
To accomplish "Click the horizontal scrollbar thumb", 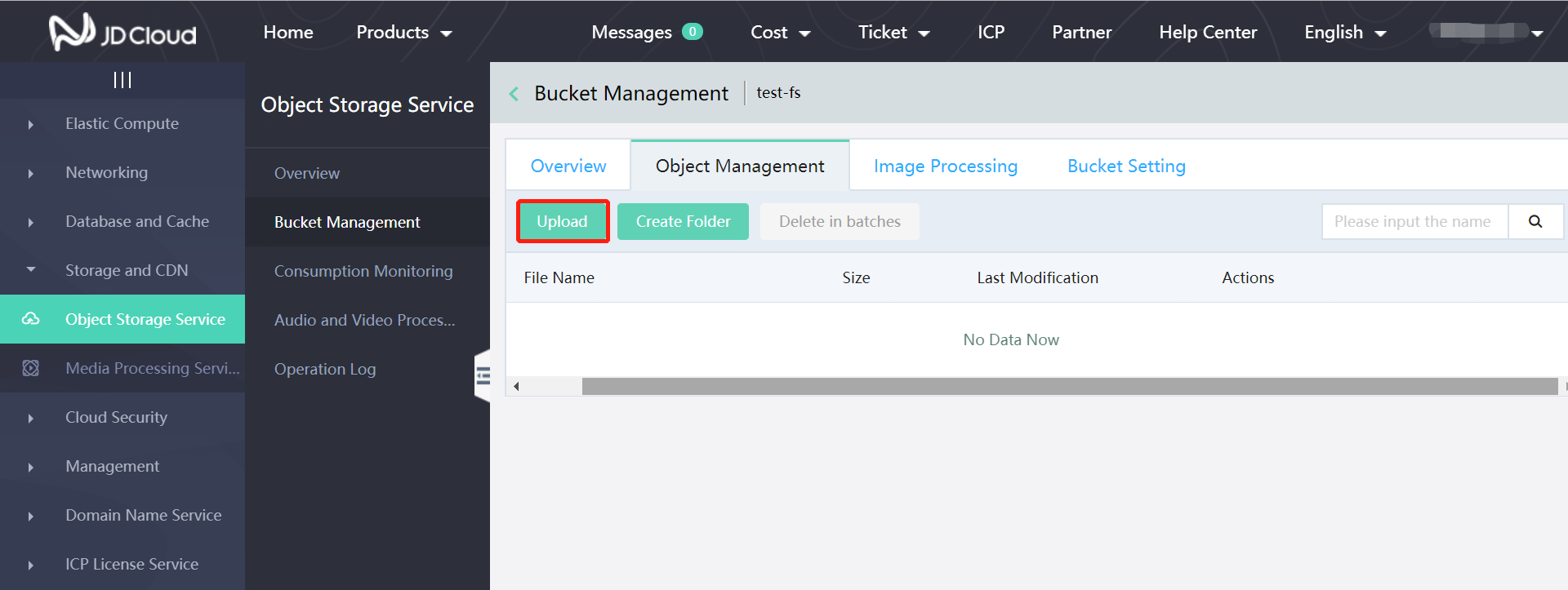I will [x=1070, y=386].
